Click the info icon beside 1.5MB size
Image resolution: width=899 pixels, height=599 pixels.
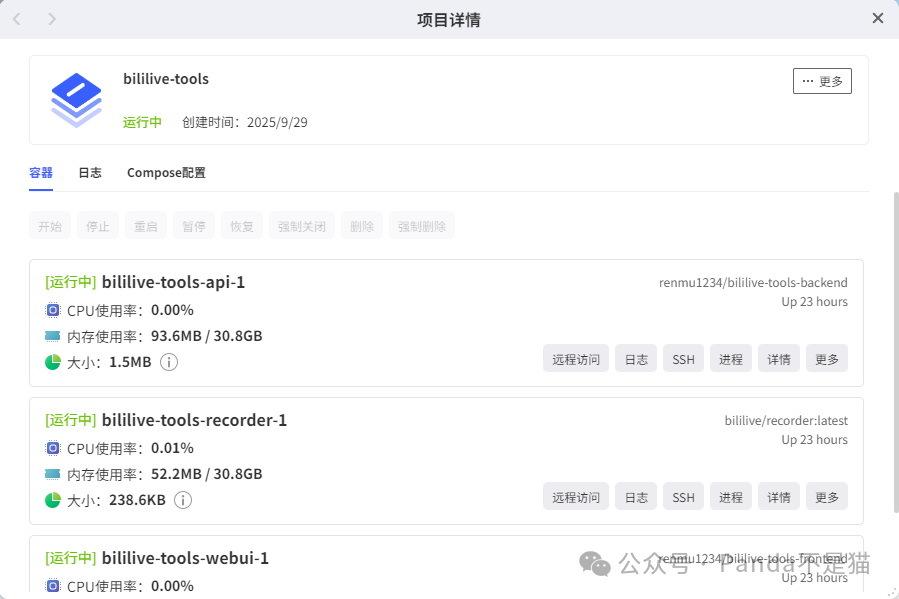coord(169,362)
